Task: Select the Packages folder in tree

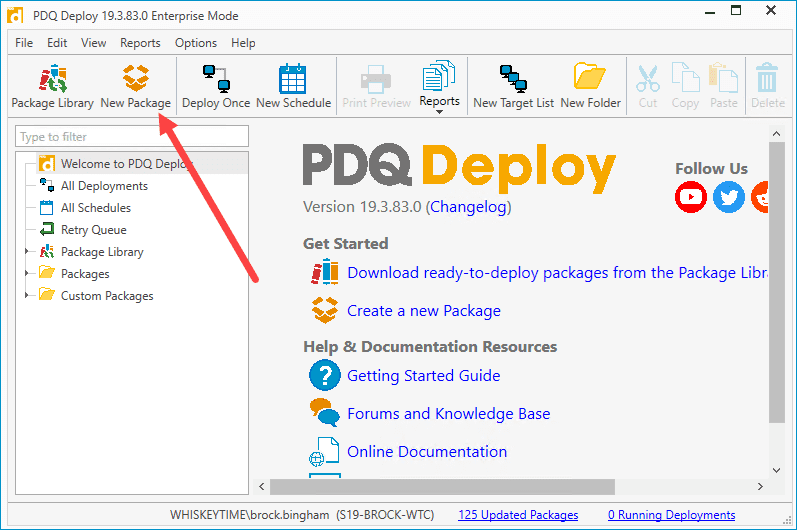Action: click(x=85, y=274)
